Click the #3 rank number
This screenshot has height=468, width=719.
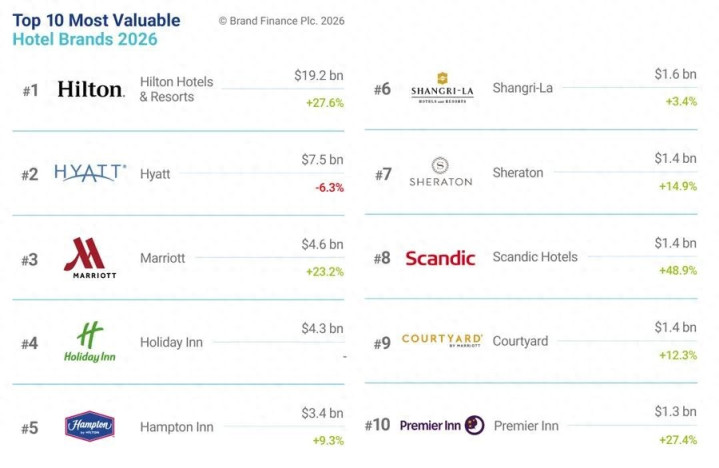30,260
